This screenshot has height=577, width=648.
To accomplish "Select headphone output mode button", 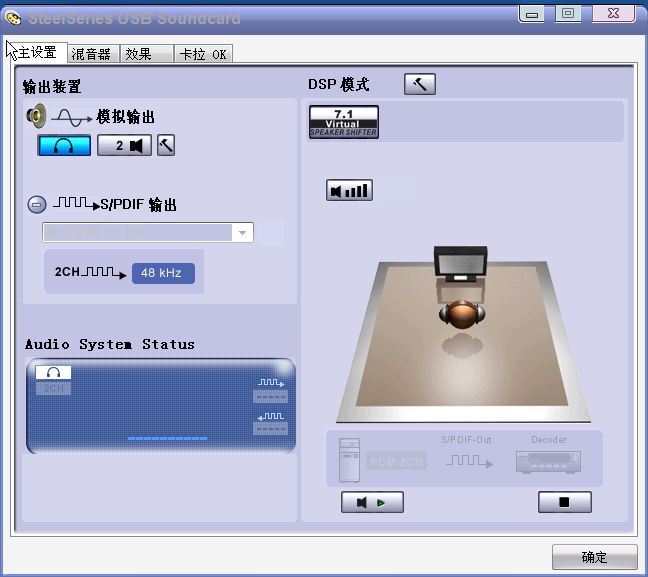I will pyautogui.click(x=65, y=146).
